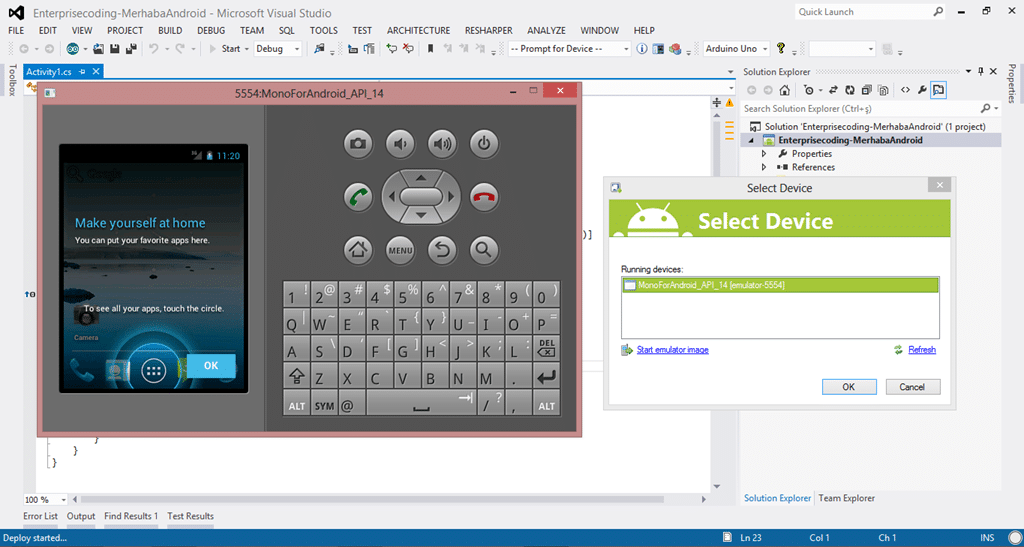This screenshot has width=1024, height=547.
Task: Click the Undo toolbar icon
Action: tap(153, 49)
